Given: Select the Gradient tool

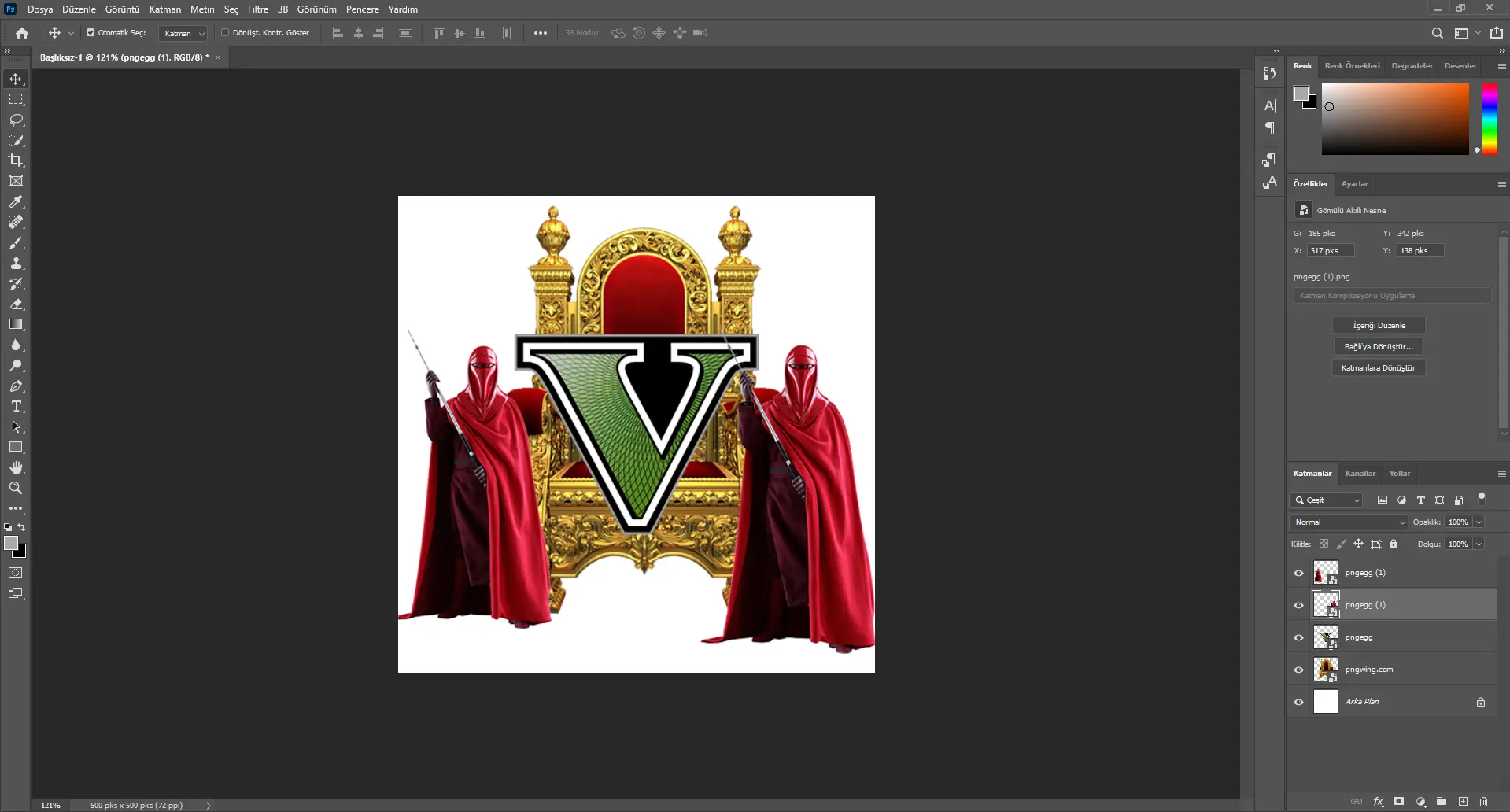Looking at the screenshot, I should pyautogui.click(x=16, y=324).
